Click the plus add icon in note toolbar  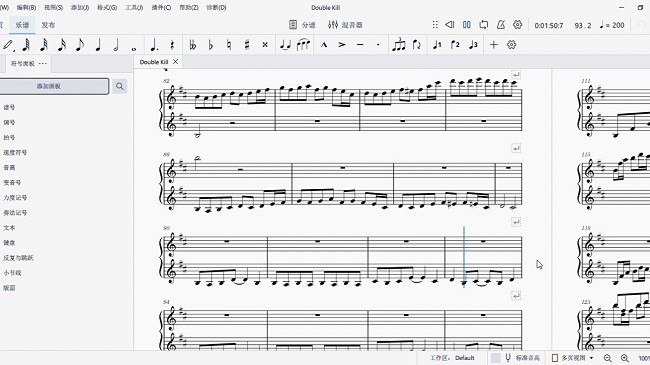click(493, 45)
